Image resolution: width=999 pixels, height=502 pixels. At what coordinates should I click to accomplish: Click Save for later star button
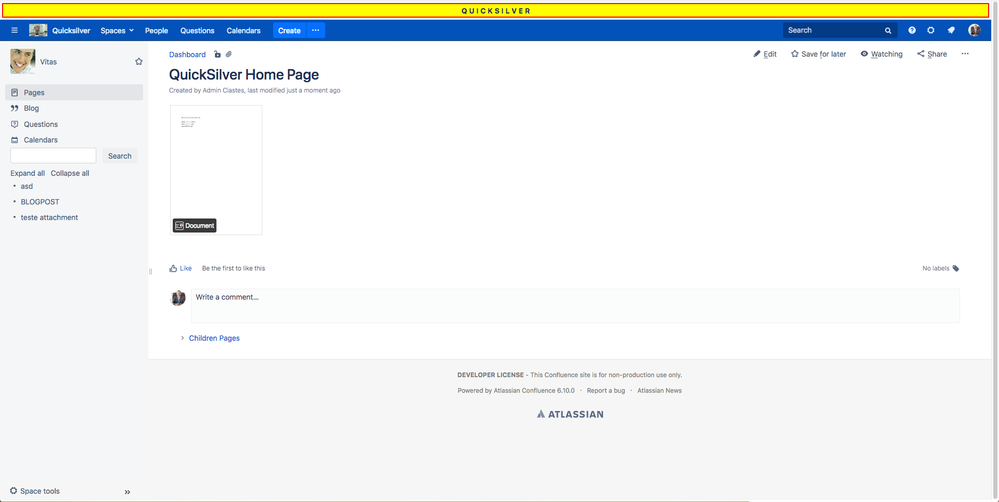pyautogui.click(x=819, y=54)
